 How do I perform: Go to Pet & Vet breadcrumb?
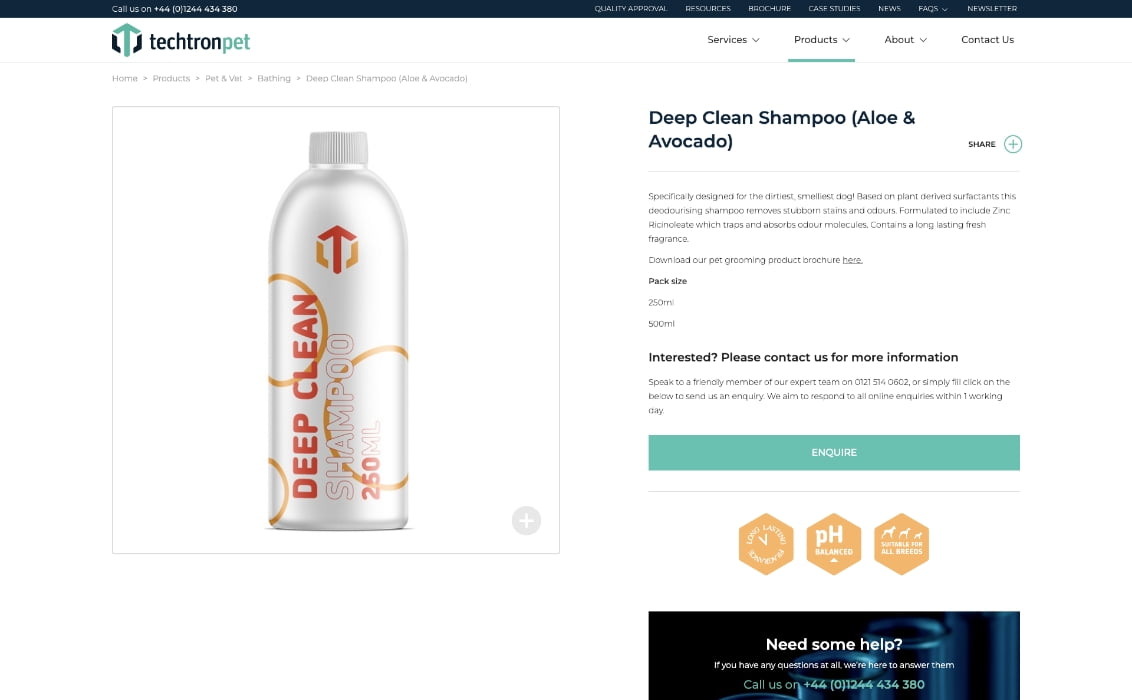tap(223, 79)
